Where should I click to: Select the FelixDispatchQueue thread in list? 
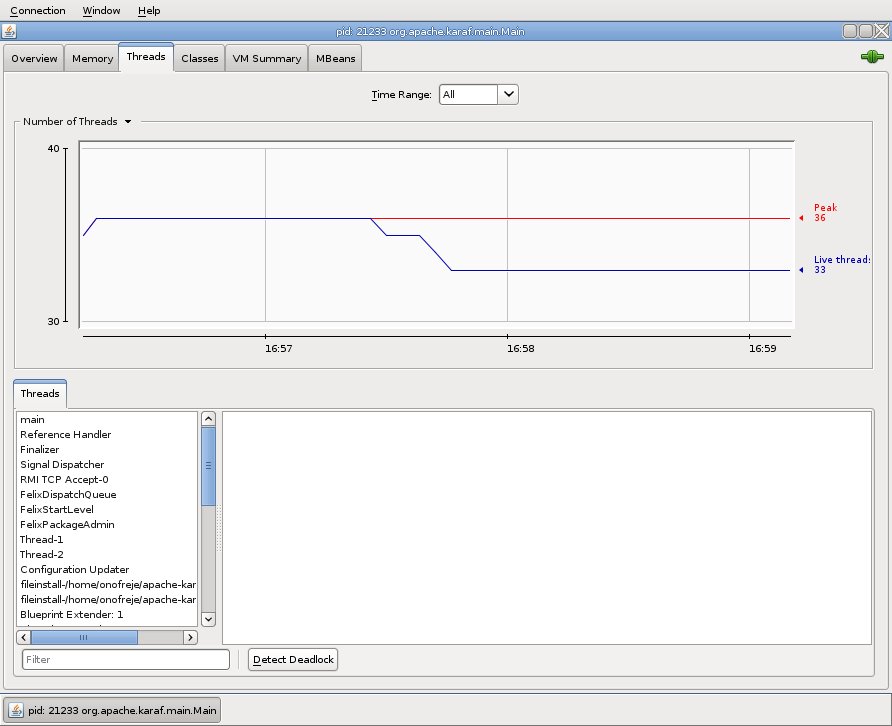[x=68, y=494]
